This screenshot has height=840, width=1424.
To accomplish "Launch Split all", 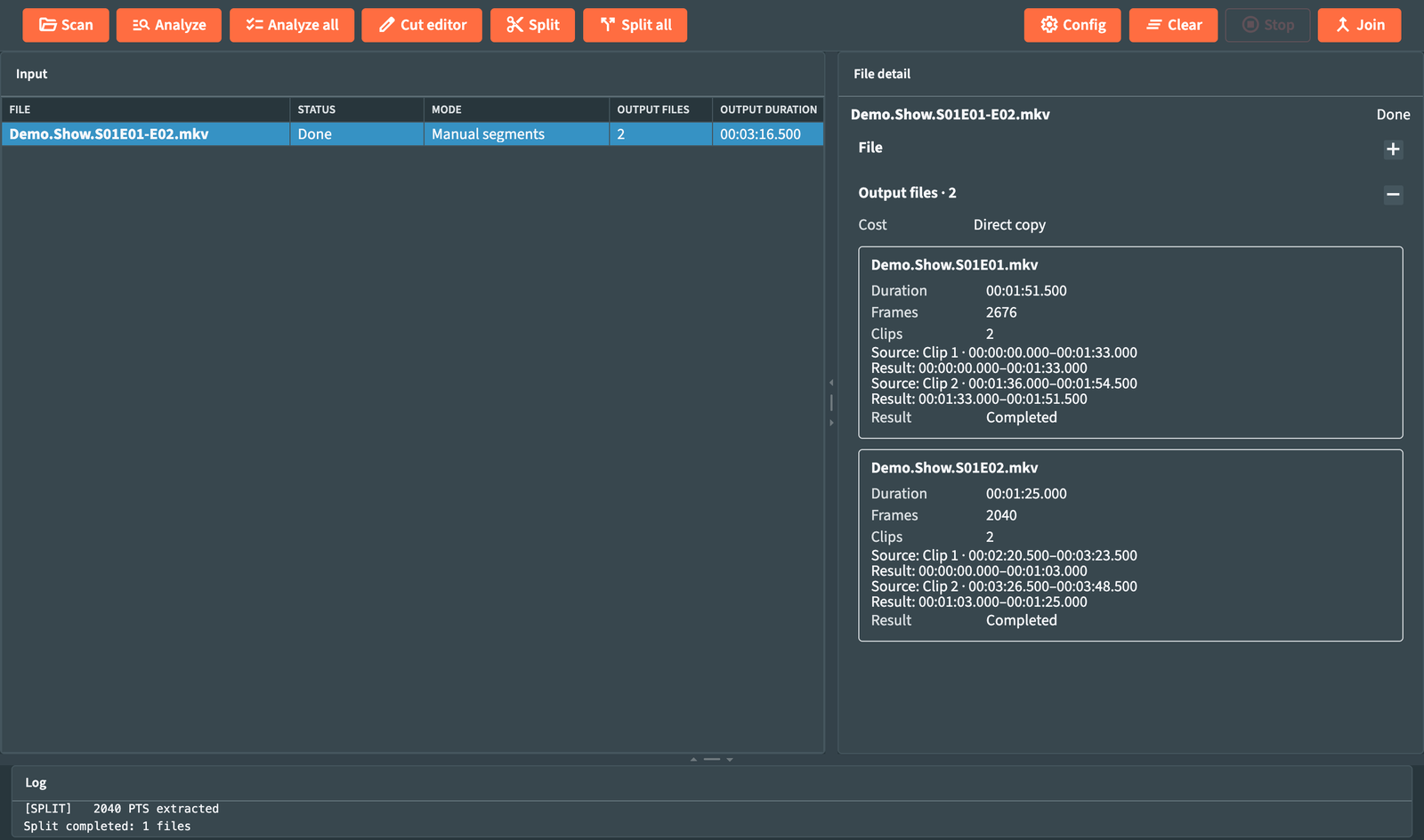I will coord(635,25).
